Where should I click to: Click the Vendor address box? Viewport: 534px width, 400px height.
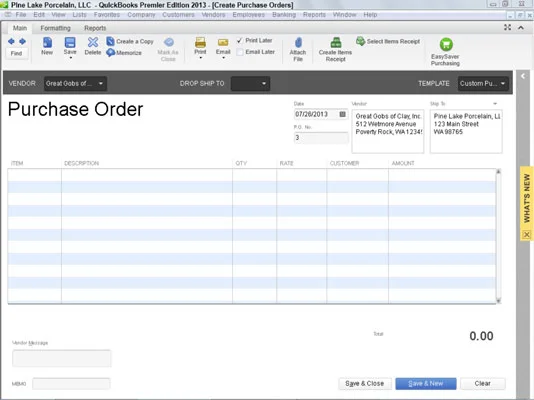click(388, 131)
